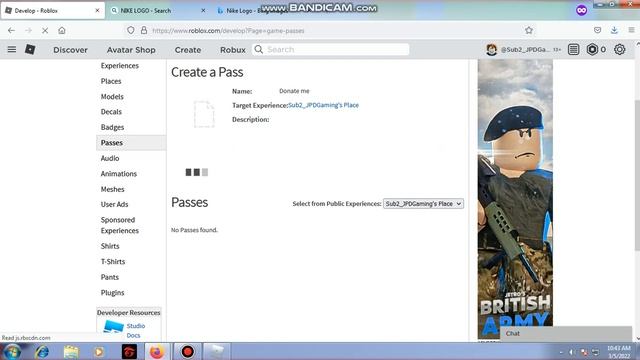Click the Roblox Studio icon under Developer Resources
Viewport: 640px width, 360px height.
point(113,327)
